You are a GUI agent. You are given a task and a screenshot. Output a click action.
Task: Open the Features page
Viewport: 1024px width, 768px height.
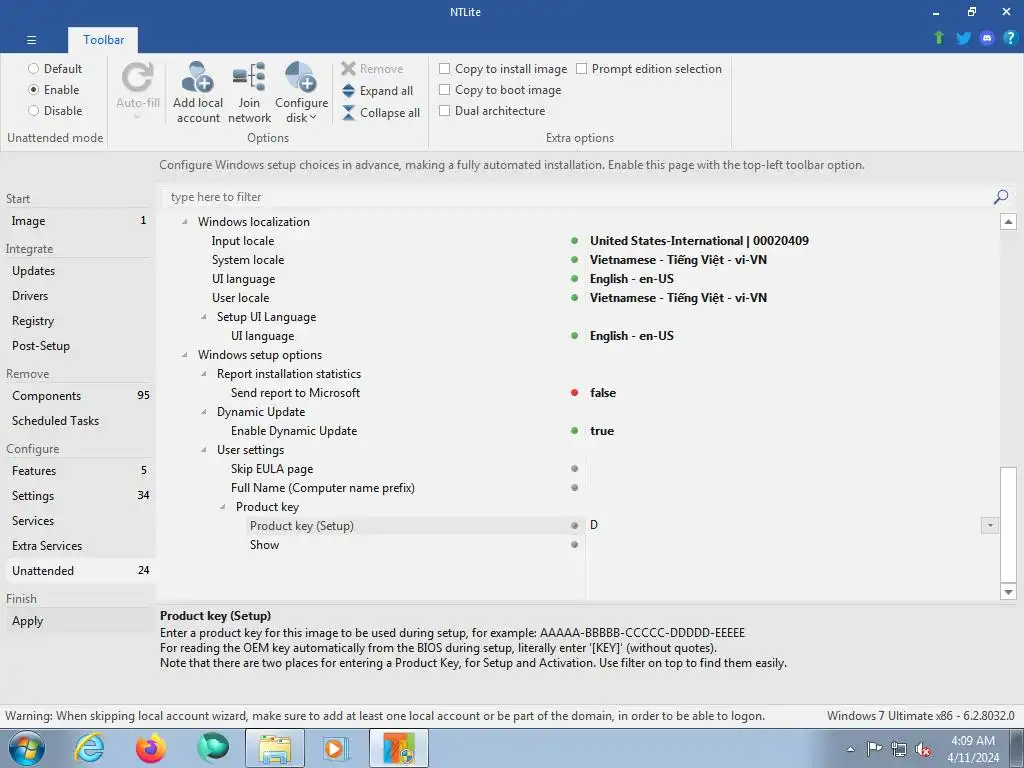click(x=78, y=470)
